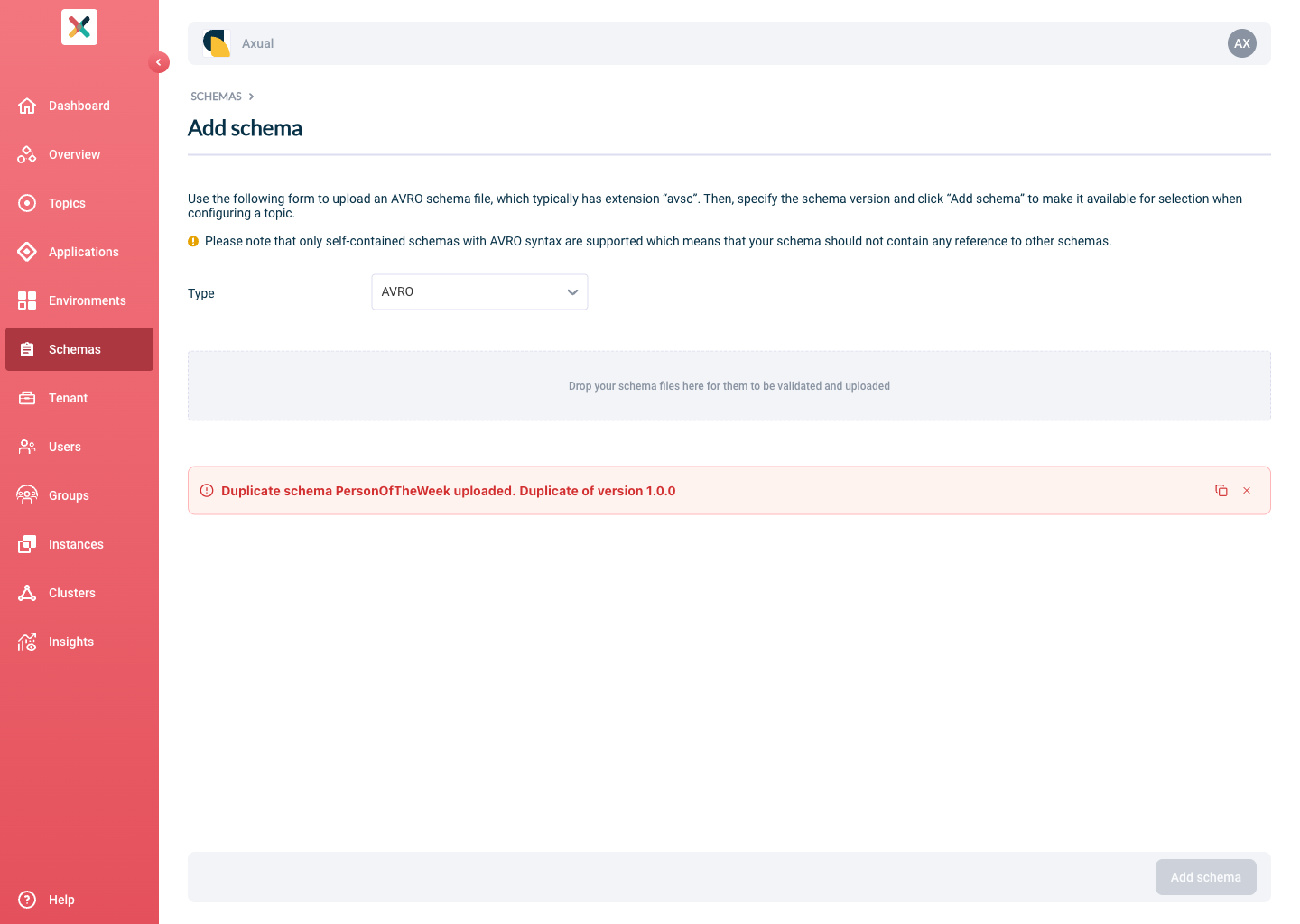Click the Dashboard home icon

[x=27, y=106]
